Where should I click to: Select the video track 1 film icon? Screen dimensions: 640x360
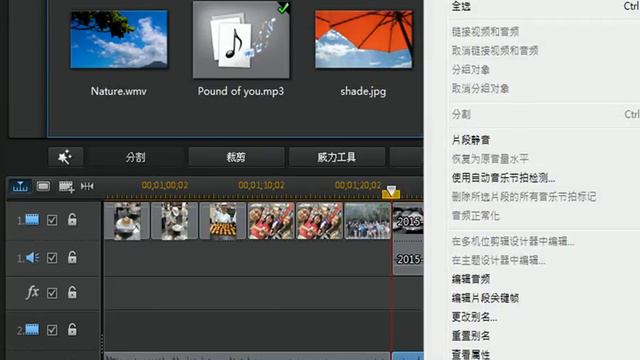(x=32, y=220)
